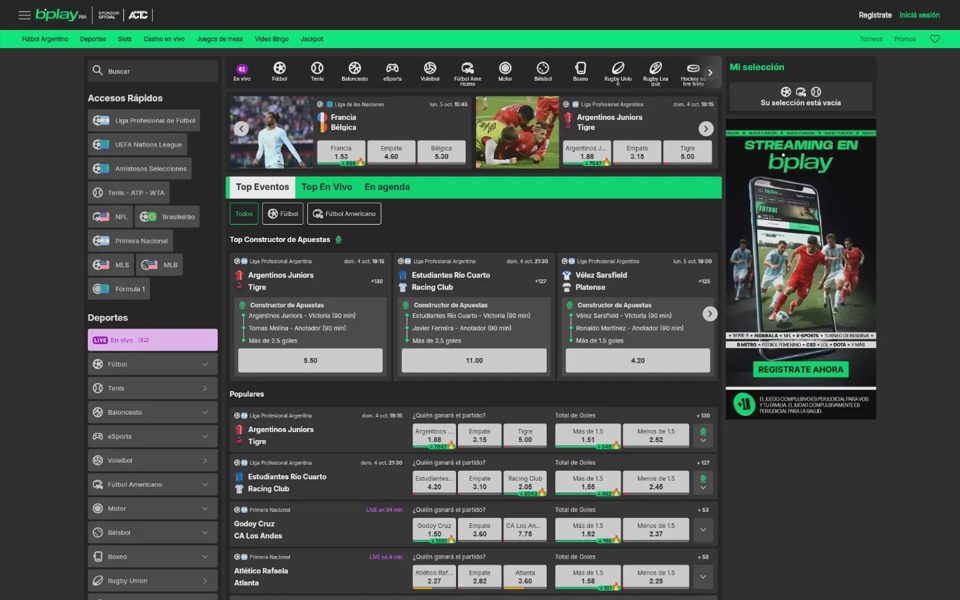Click the Buscar search field

pyautogui.click(x=152, y=71)
